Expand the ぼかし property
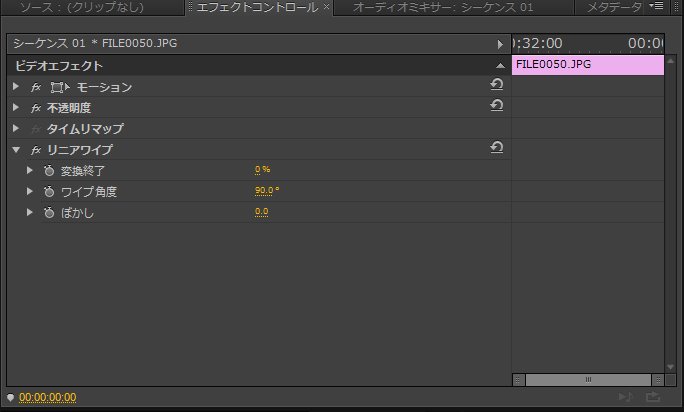Image resolution: width=684 pixels, height=412 pixels. click(x=30, y=212)
